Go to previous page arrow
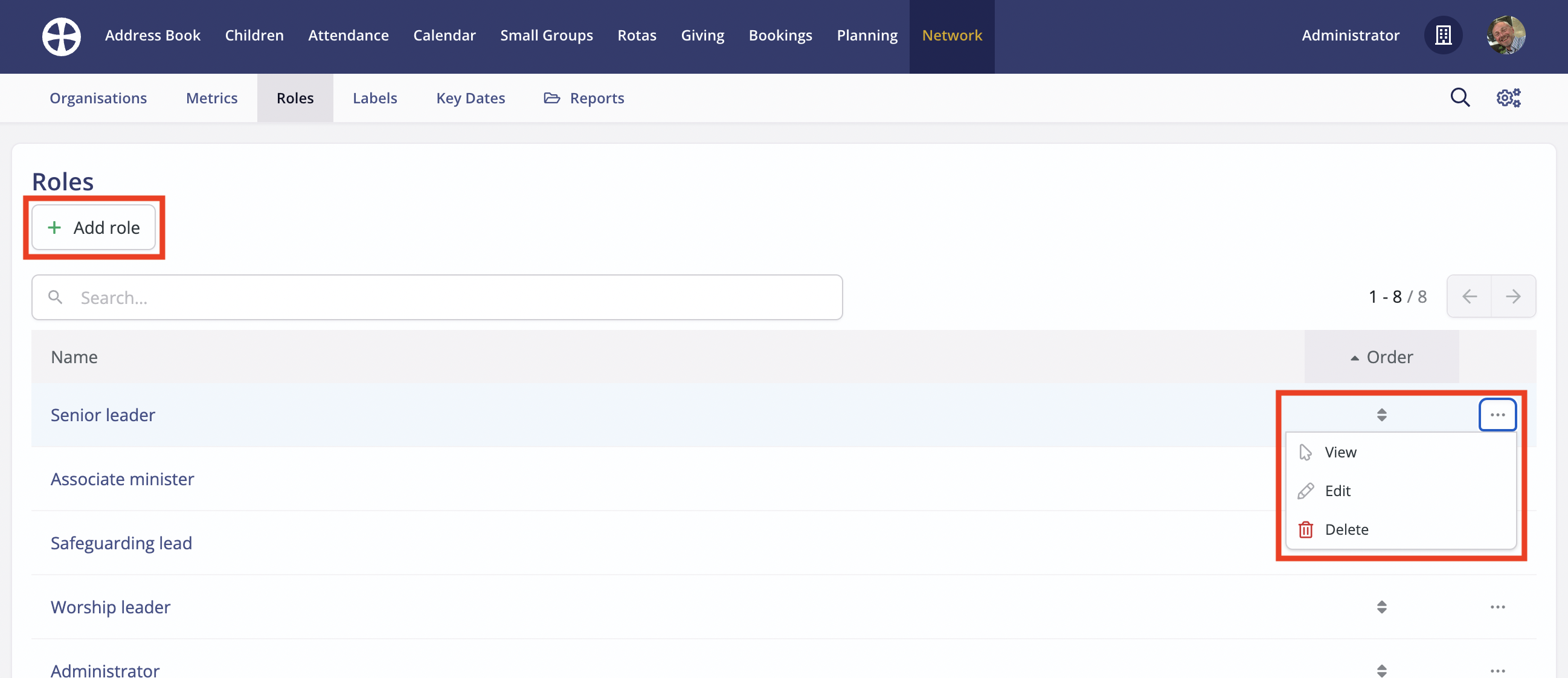Image resolution: width=1568 pixels, height=678 pixels. tap(1470, 297)
